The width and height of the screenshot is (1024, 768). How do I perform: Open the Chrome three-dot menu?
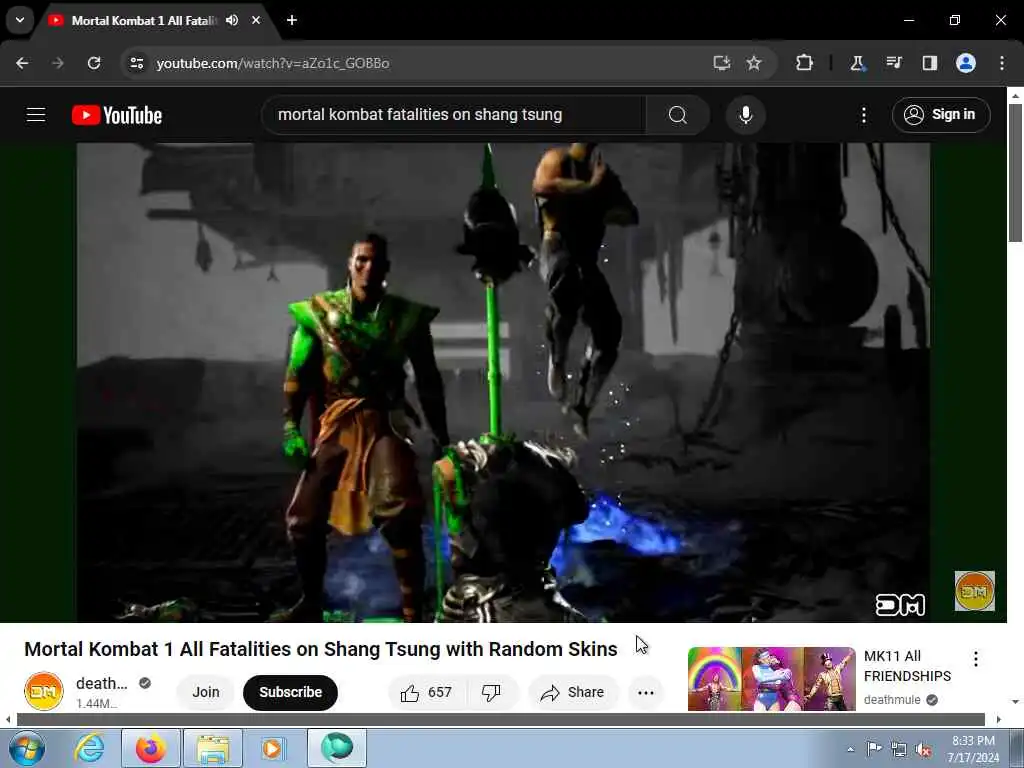tap(1002, 63)
